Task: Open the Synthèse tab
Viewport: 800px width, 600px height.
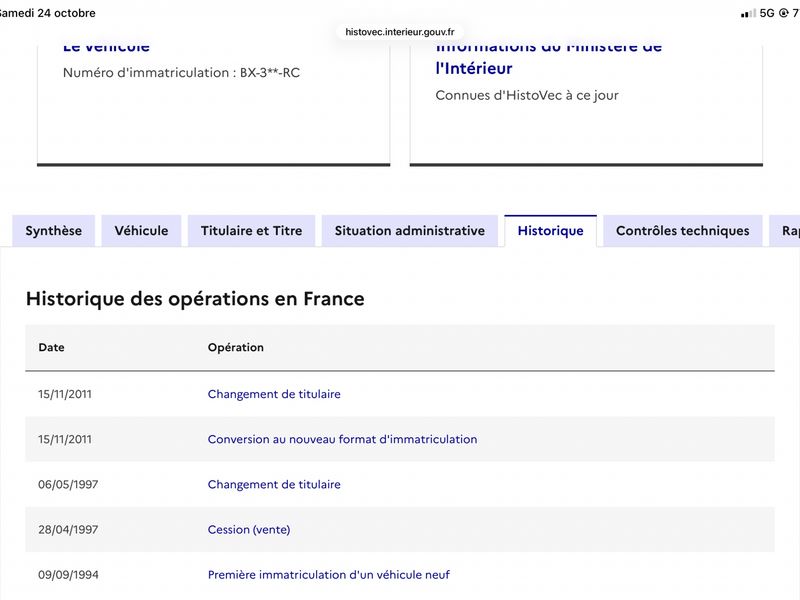Action: 54,231
